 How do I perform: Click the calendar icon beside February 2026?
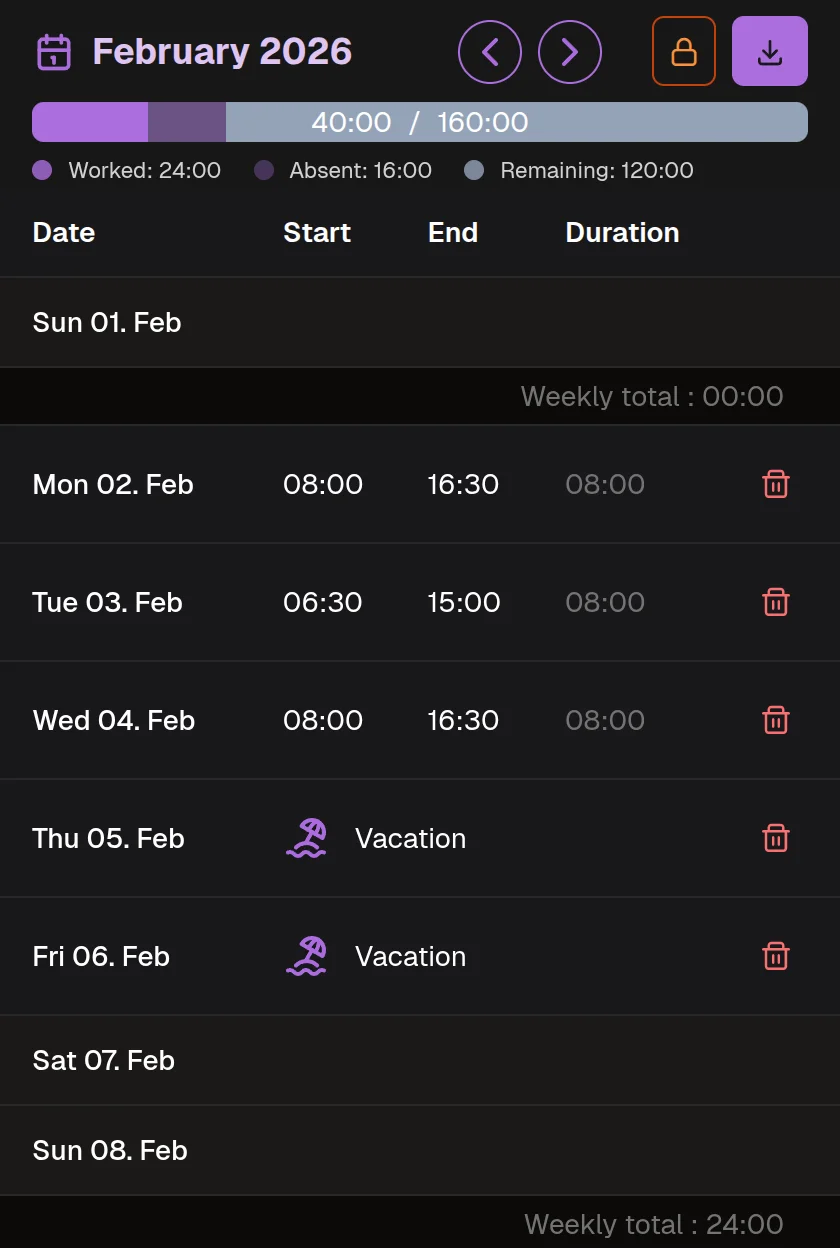53,52
